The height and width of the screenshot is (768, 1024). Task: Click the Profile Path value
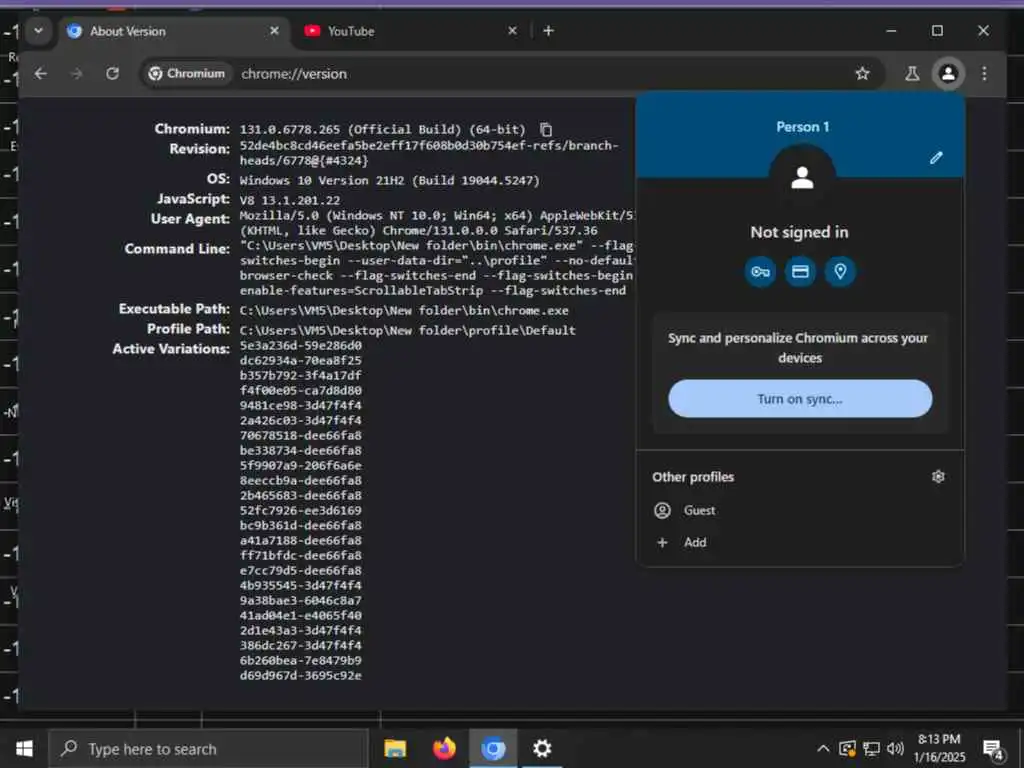coord(408,330)
